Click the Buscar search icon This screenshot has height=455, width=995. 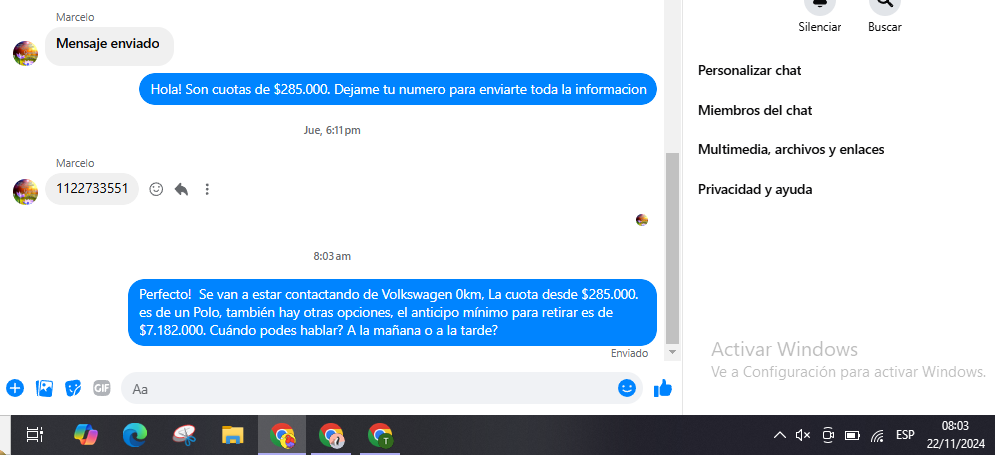coord(885,4)
